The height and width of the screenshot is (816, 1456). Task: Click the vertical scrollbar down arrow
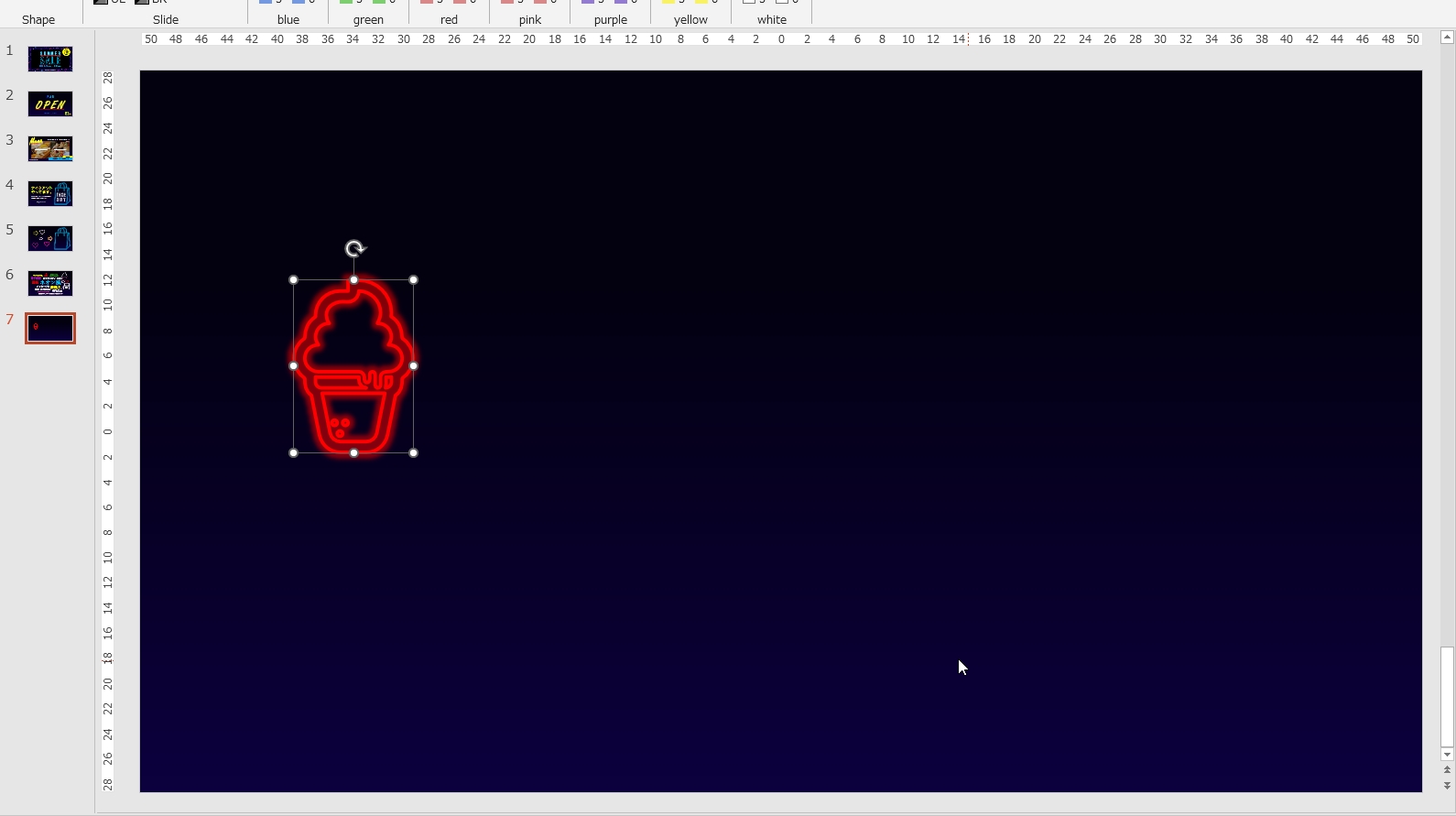[x=1447, y=755]
